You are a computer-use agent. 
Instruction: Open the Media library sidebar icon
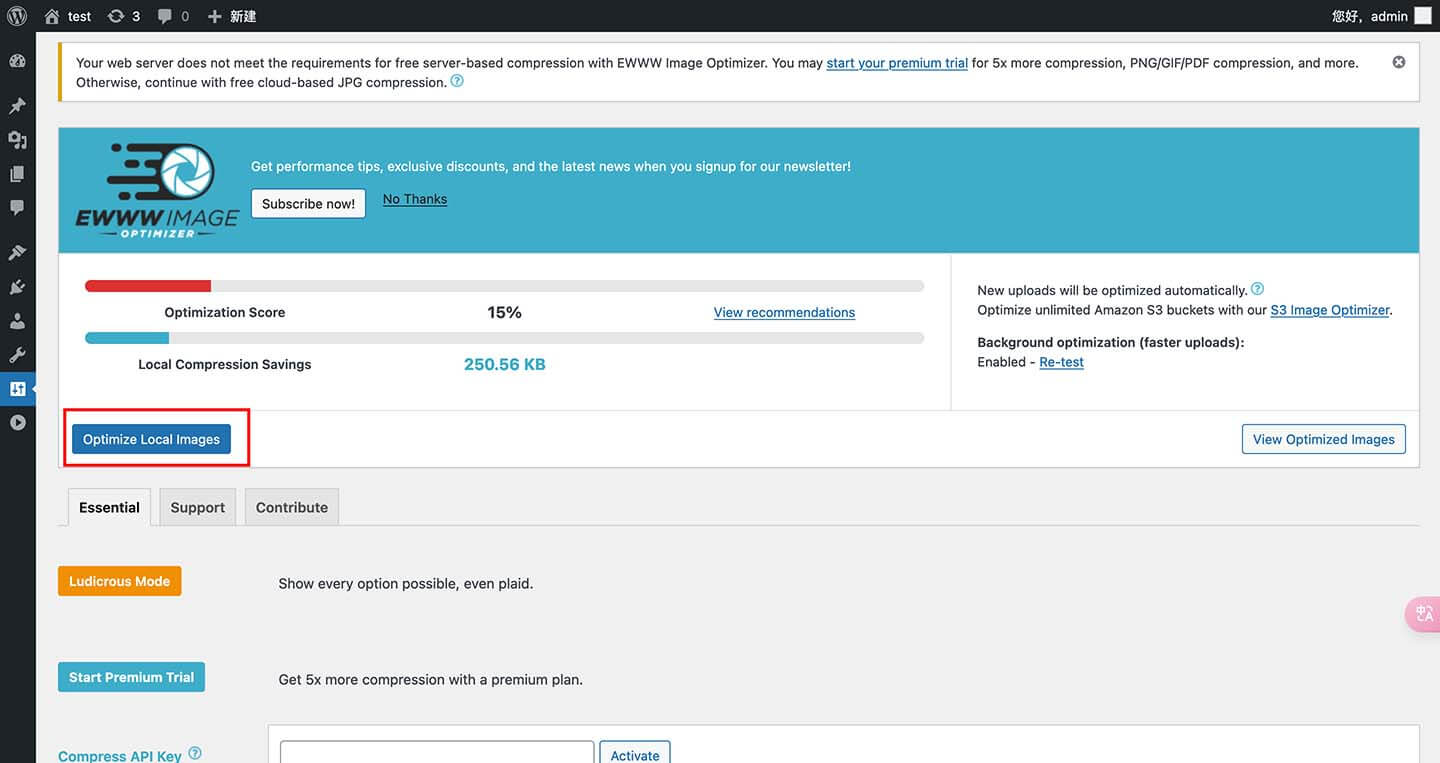[x=17, y=140]
